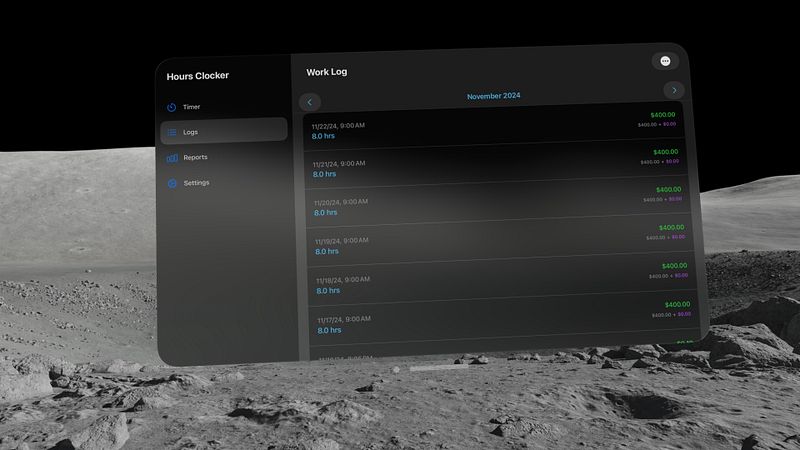
Task: Open the Timer clock icon
Action: coord(171,107)
